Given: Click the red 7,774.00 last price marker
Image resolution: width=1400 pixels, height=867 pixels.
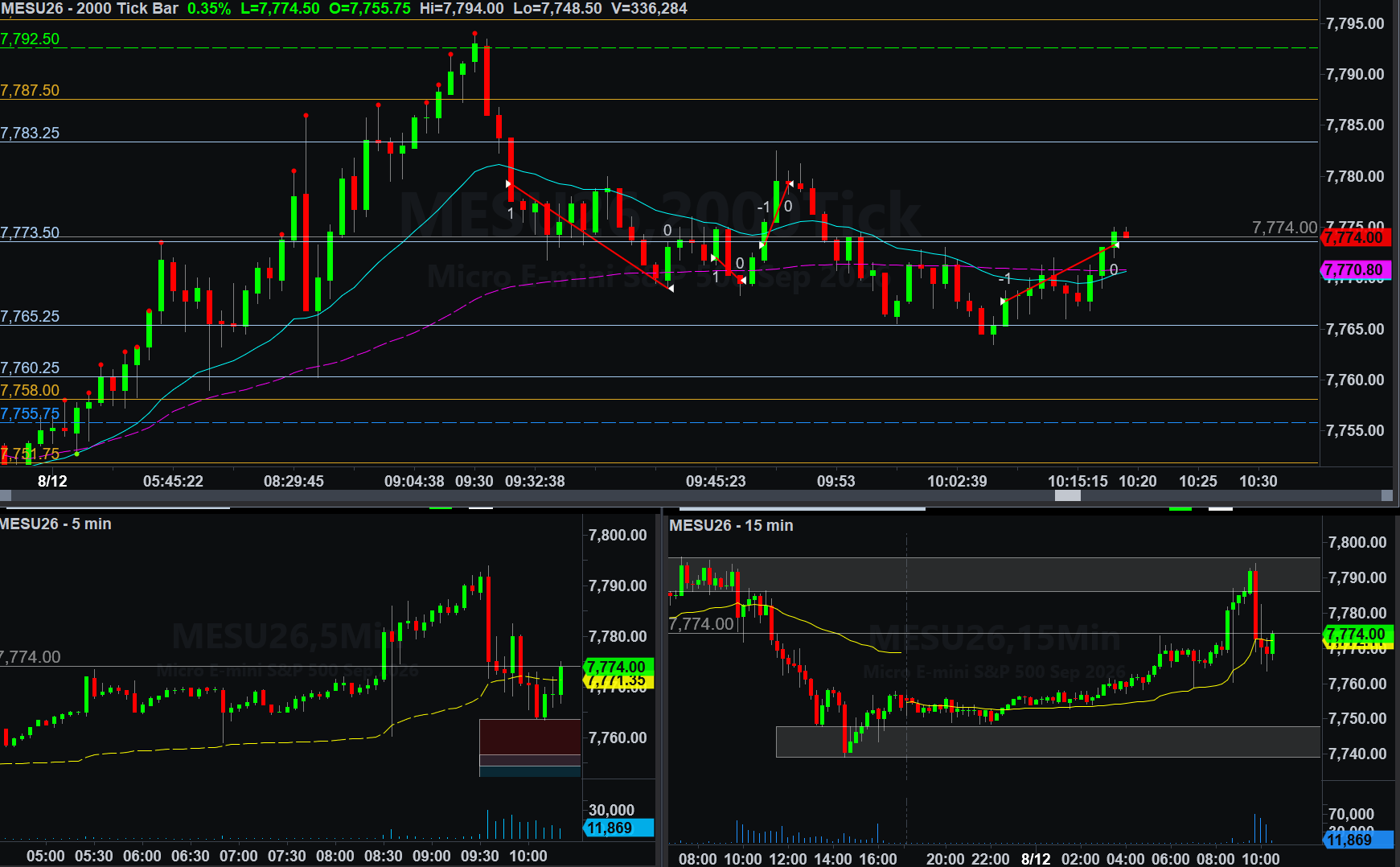Looking at the screenshot, I should click(x=1356, y=237).
